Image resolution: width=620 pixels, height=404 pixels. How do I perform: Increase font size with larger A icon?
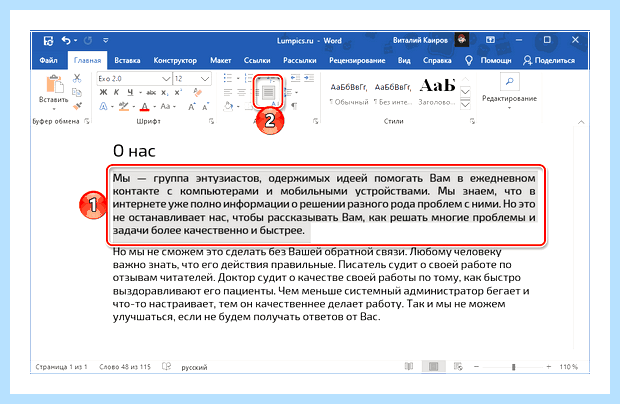[x=192, y=106]
